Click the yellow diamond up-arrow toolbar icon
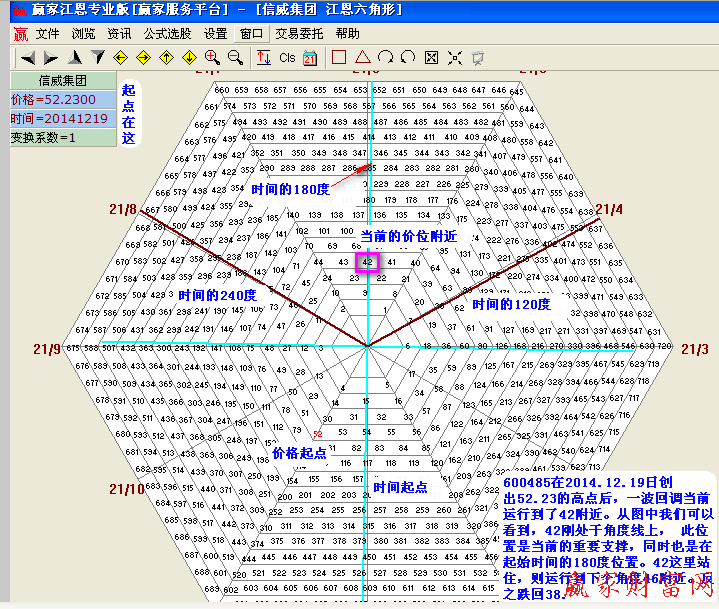The width and height of the screenshot is (719, 609). click(x=167, y=57)
